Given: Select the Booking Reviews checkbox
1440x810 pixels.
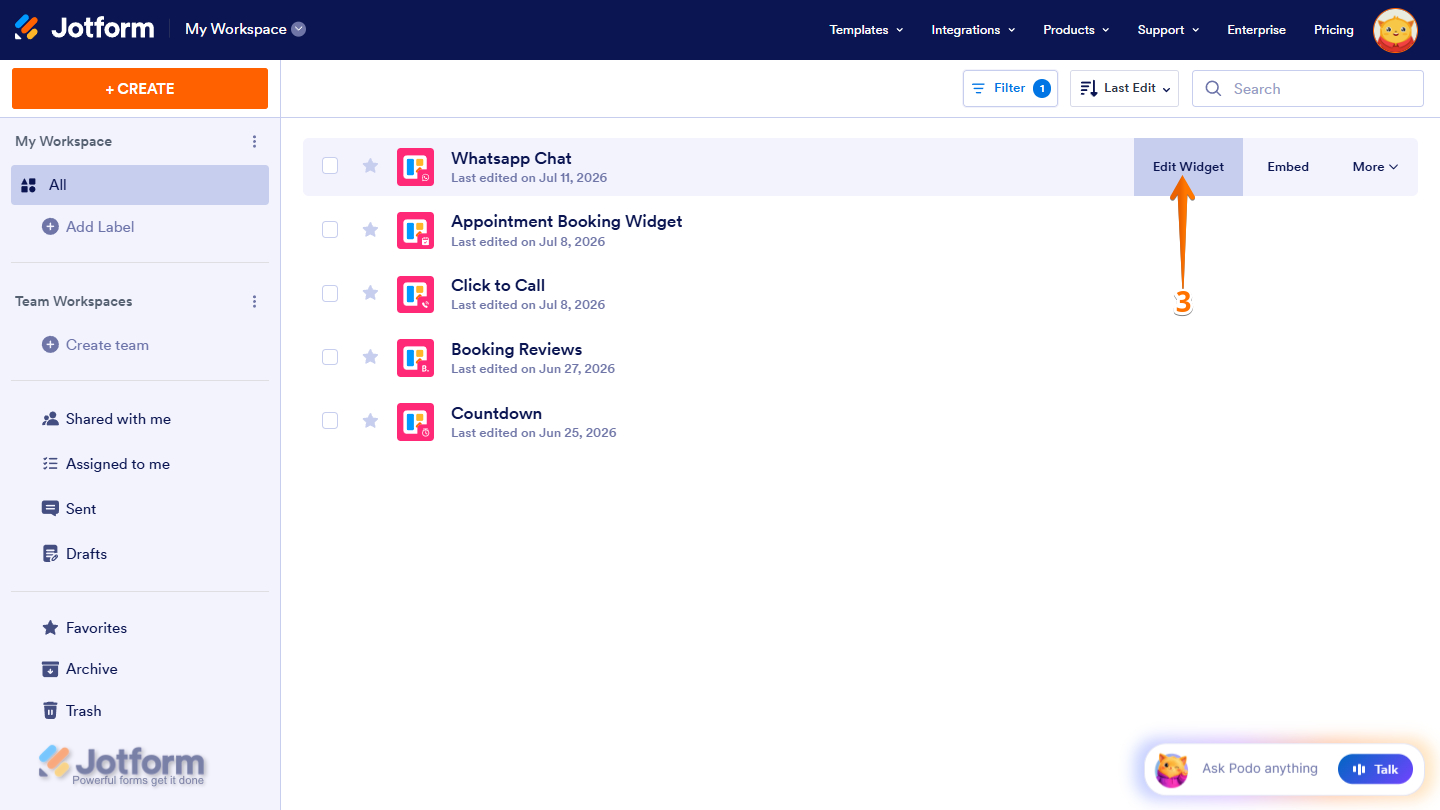Looking at the screenshot, I should 330,357.
